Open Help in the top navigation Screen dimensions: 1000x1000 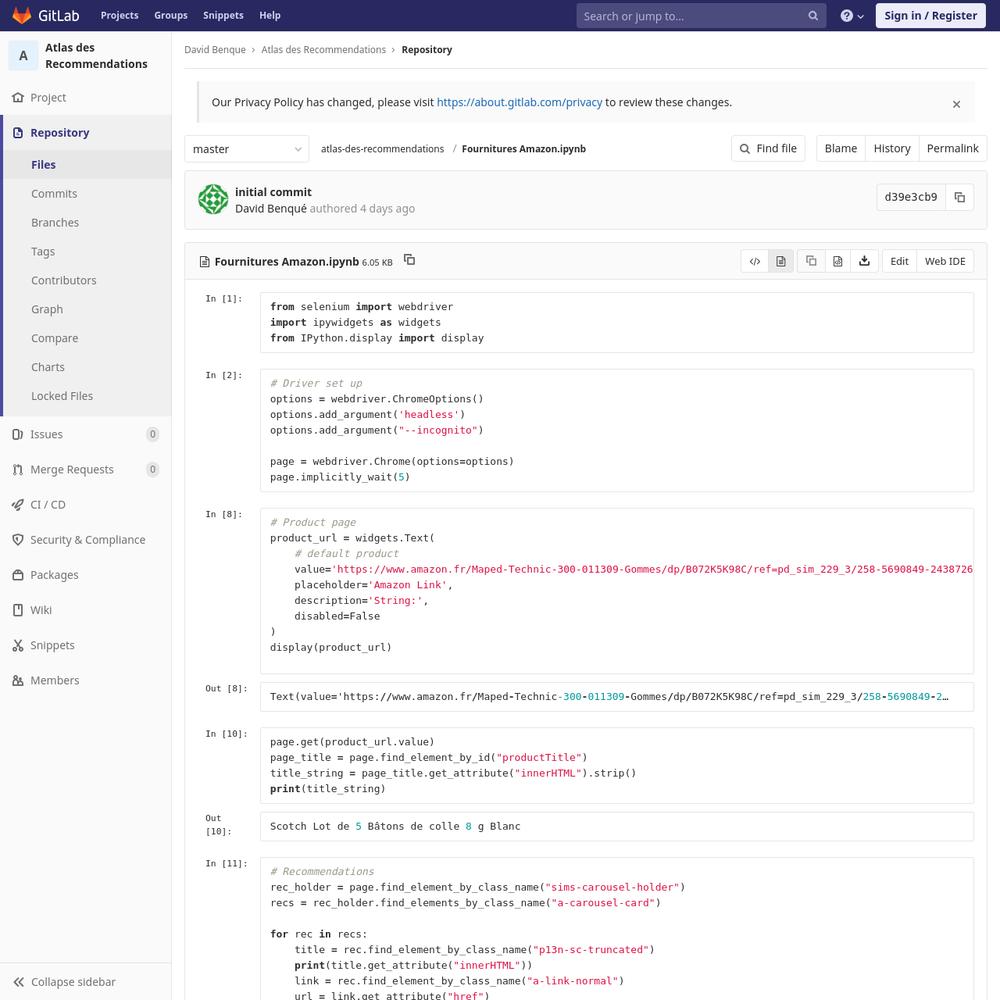tap(270, 15)
